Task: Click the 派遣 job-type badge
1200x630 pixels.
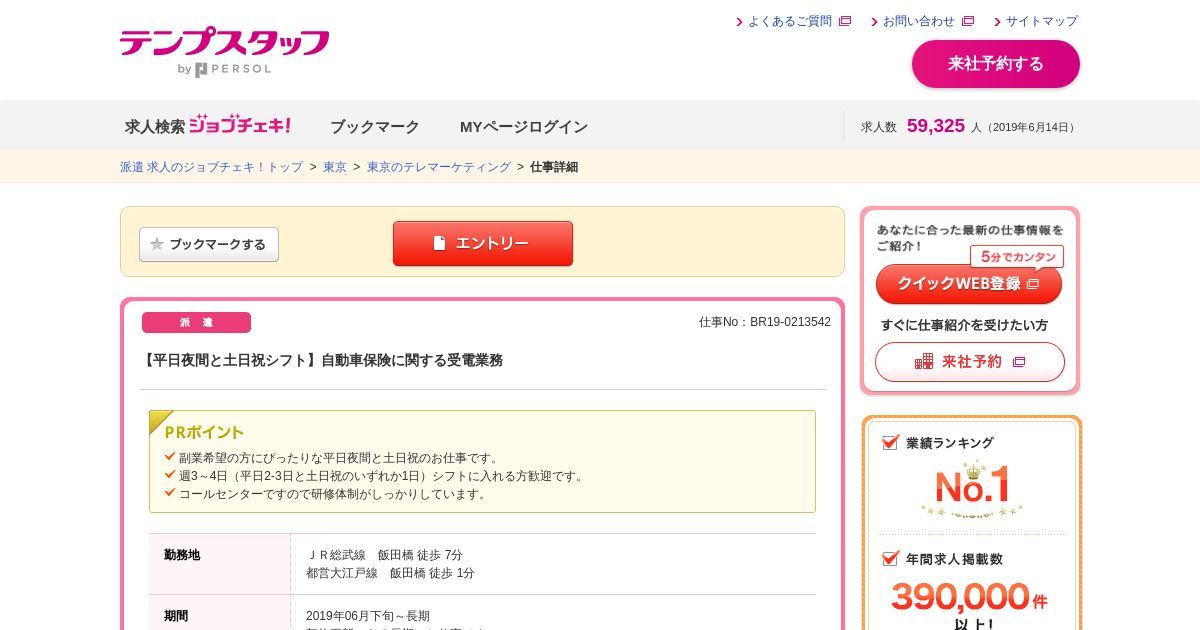Action: (x=196, y=322)
